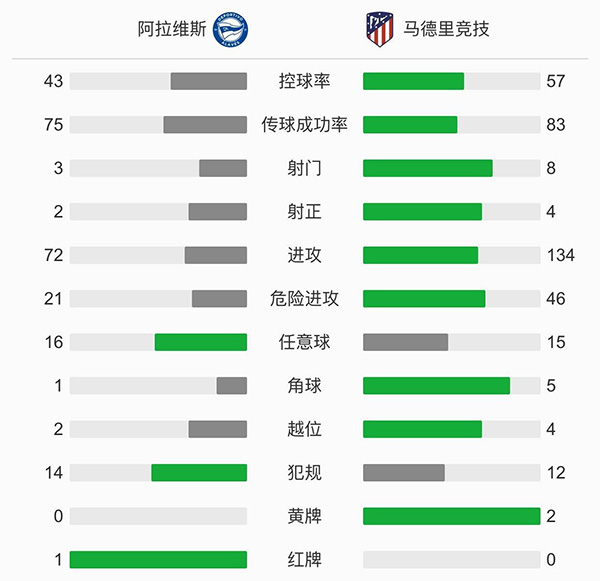
Task: Click the 控球率 stat label
Action: click(x=304, y=81)
